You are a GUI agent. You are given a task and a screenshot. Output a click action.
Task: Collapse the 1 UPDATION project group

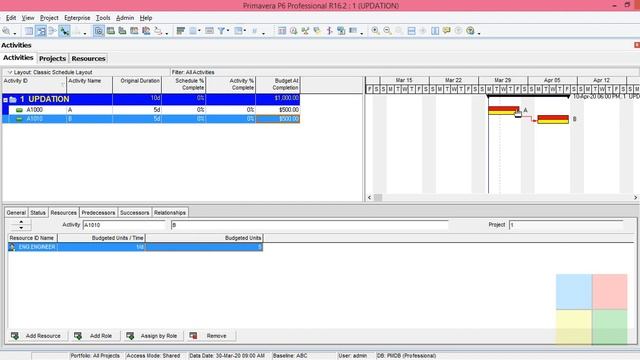[x=5, y=100]
